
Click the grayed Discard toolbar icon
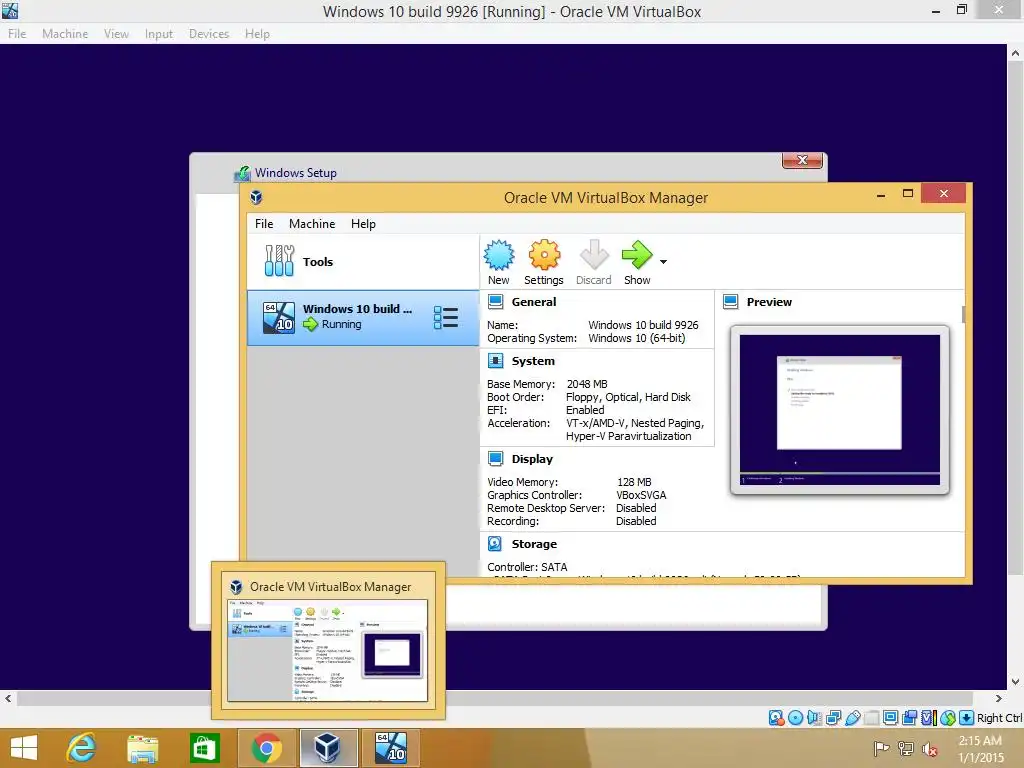coord(594,255)
